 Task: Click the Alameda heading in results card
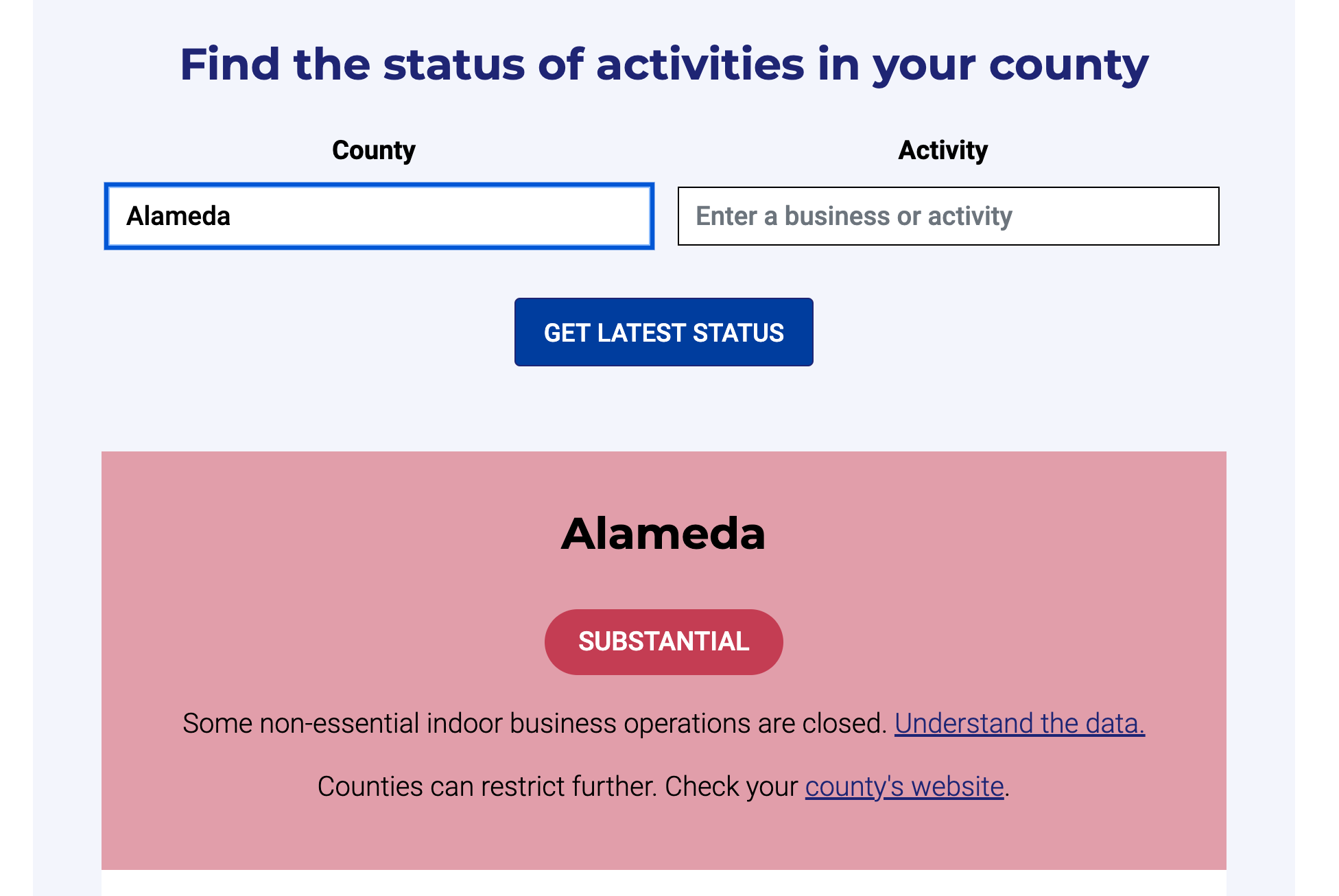pyautogui.click(x=663, y=534)
